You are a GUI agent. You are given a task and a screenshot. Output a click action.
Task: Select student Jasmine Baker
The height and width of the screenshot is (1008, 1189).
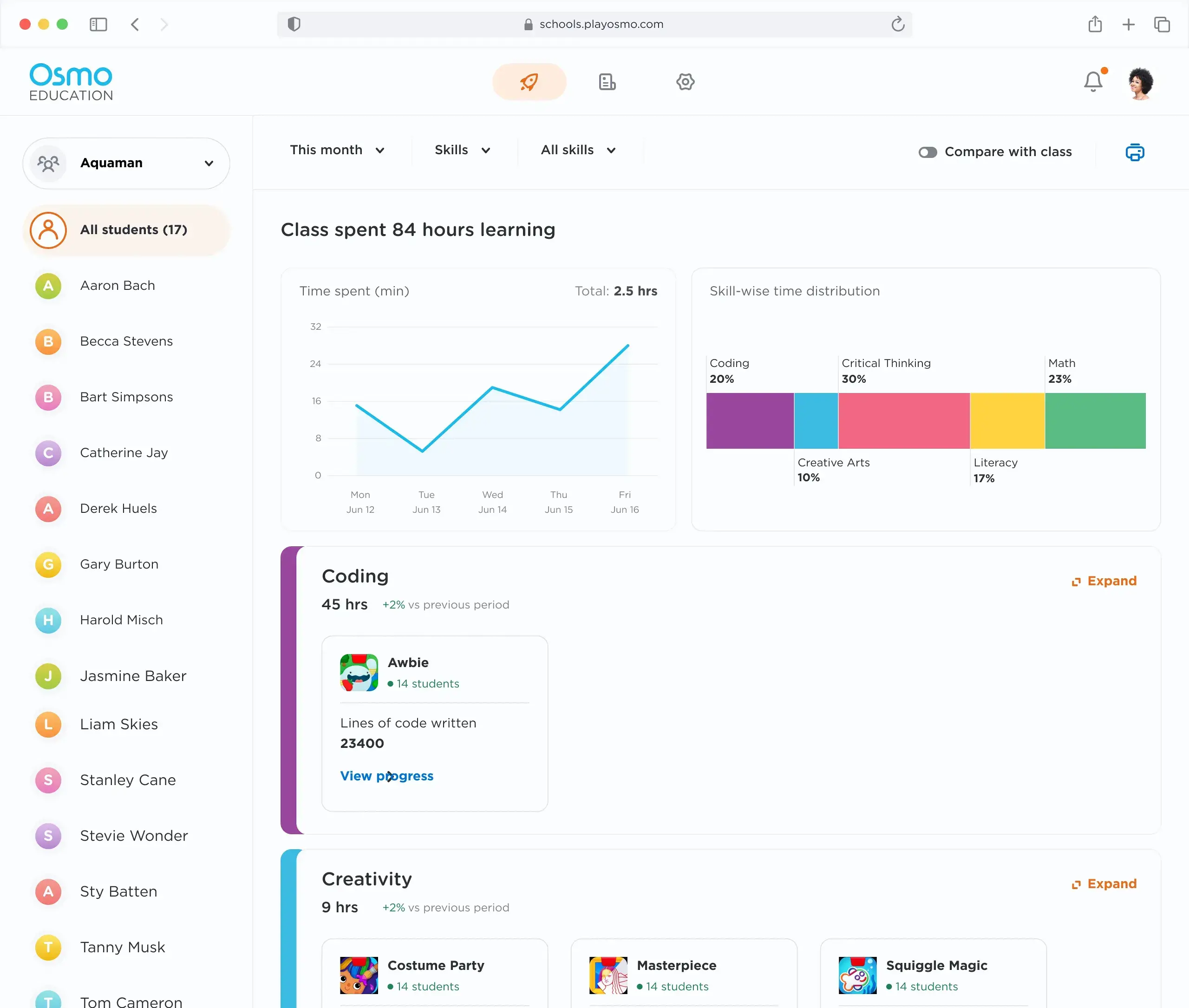126,676
